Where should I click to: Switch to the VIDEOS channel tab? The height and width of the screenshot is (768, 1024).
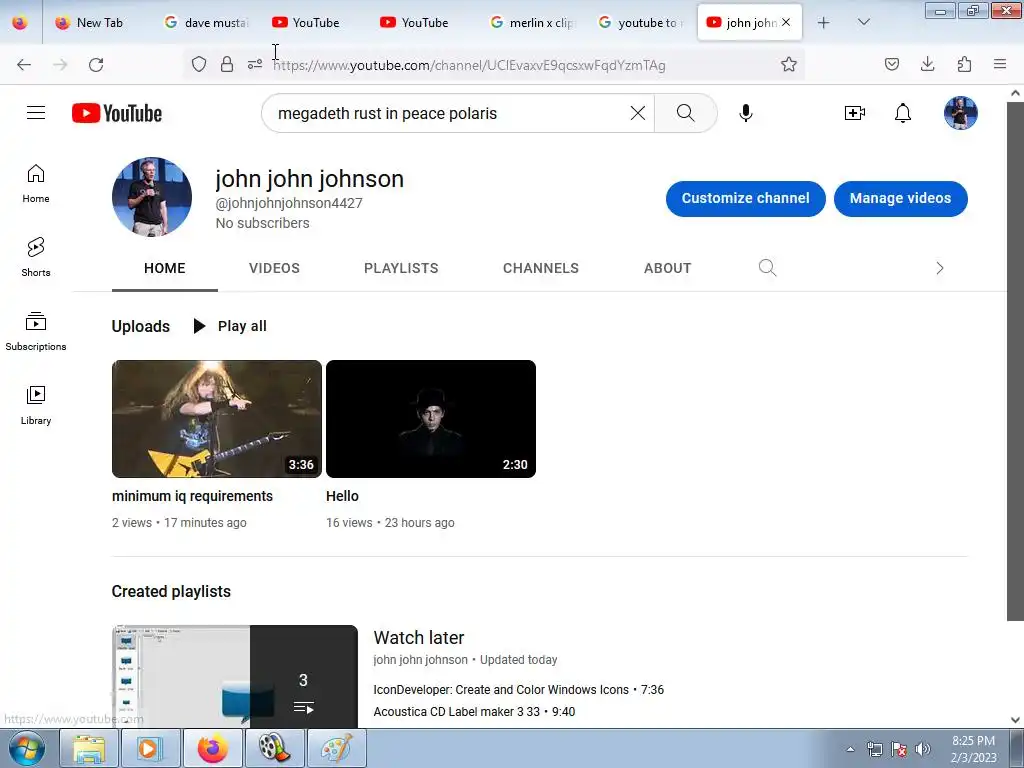point(274,268)
